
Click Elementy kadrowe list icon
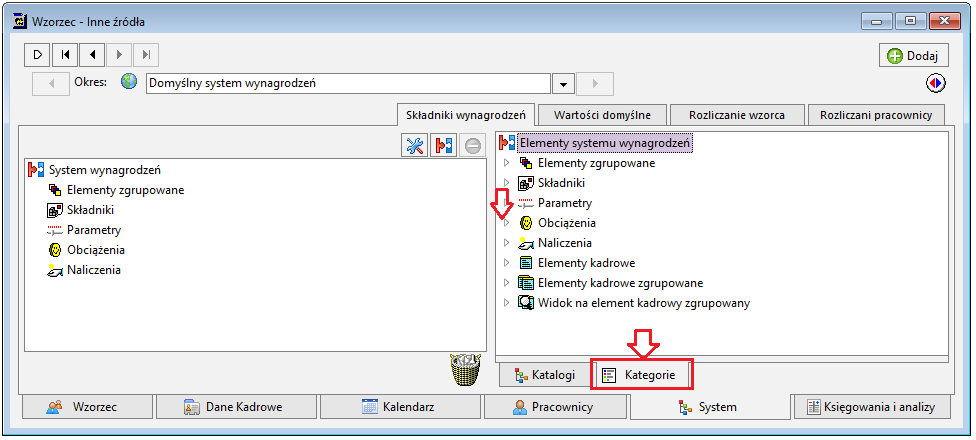(x=526, y=263)
